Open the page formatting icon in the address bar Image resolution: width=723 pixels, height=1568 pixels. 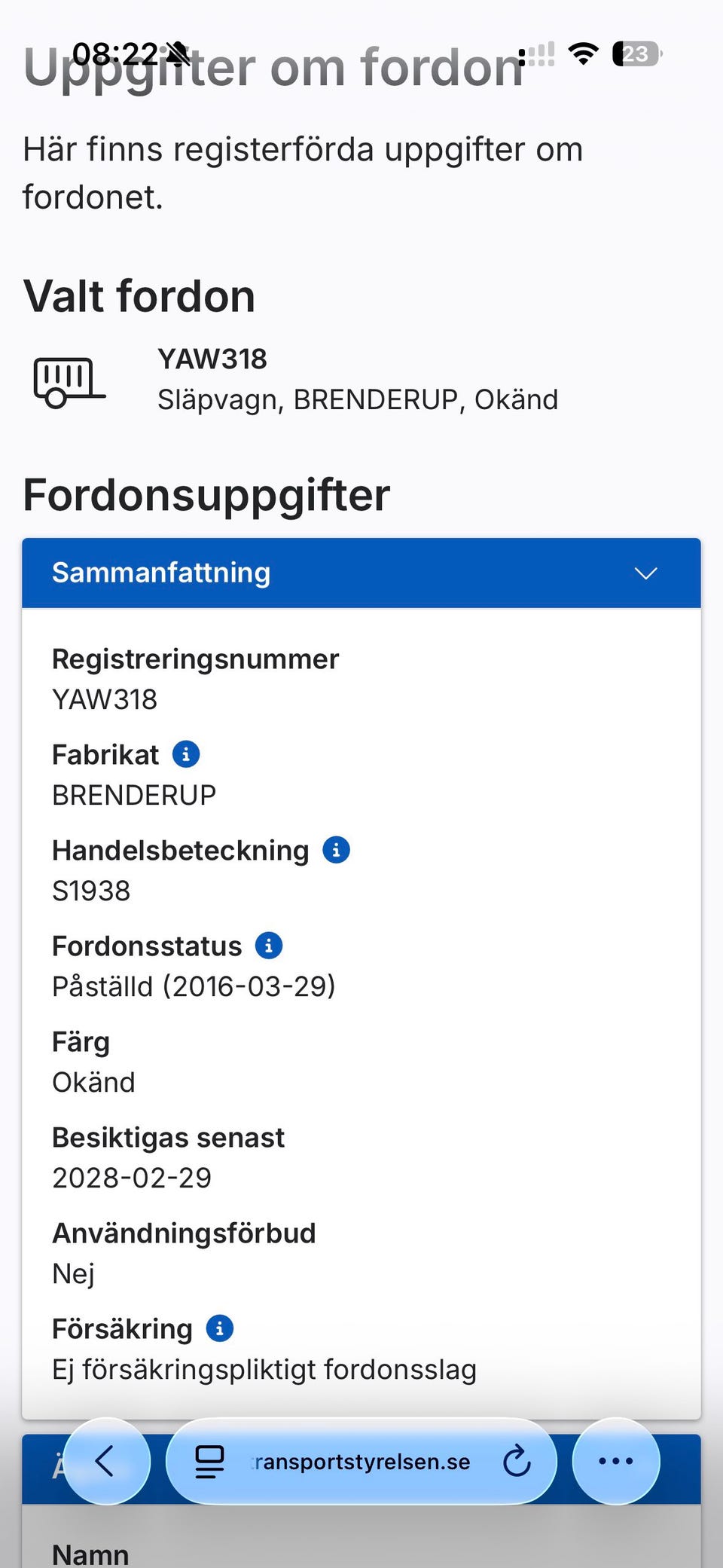209,1461
